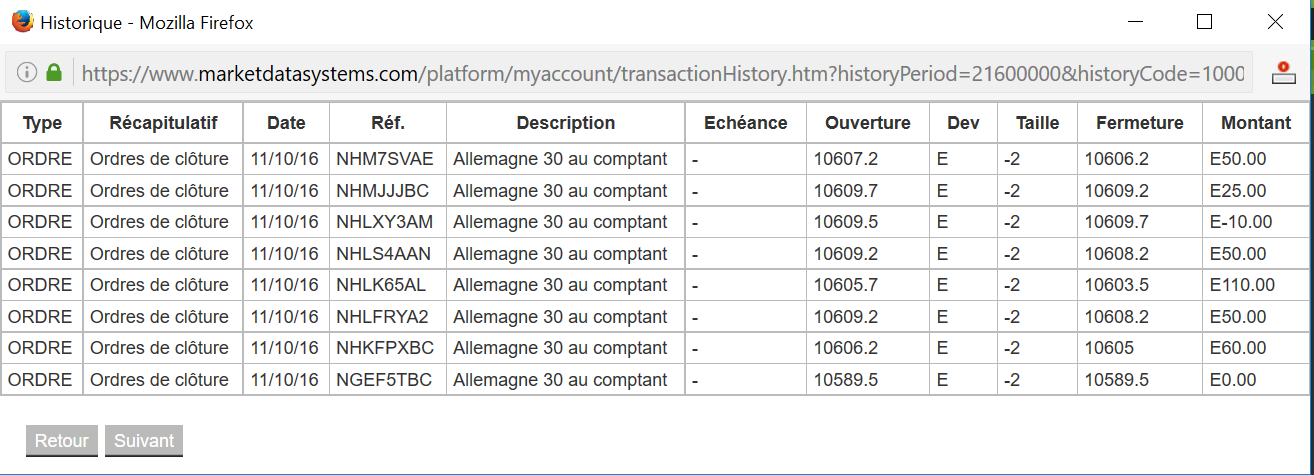This screenshot has width=1314, height=475.
Task: Click the site information (i) icon
Action: (27, 73)
